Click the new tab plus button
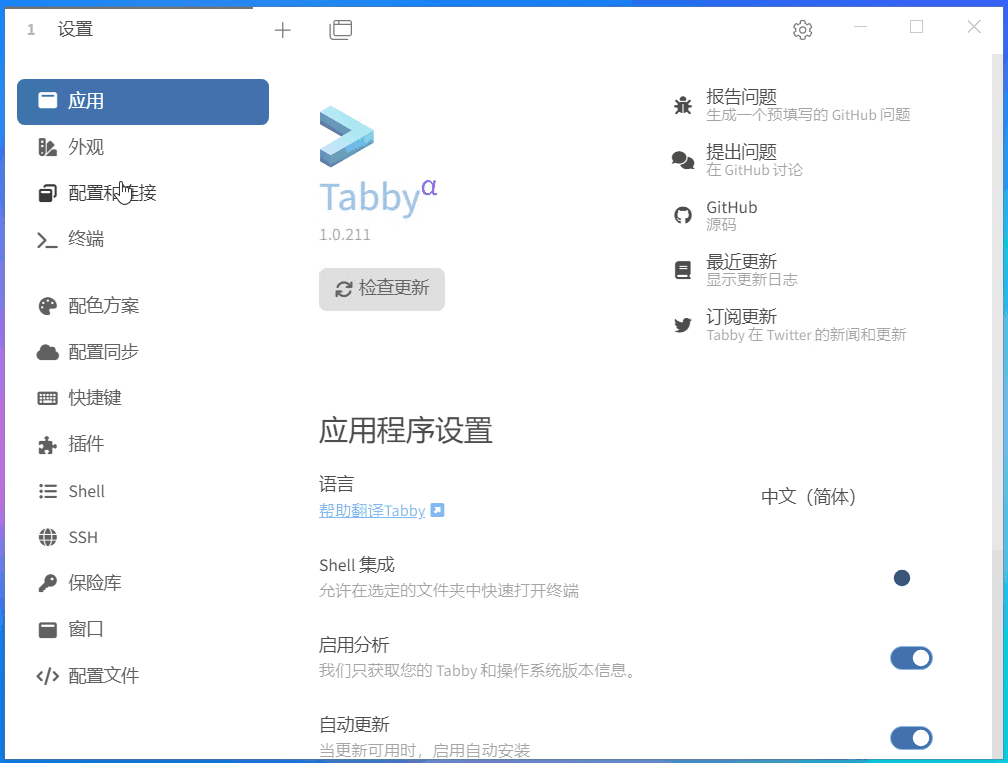Screen dimensions: 1008x763 click(x=283, y=30)
